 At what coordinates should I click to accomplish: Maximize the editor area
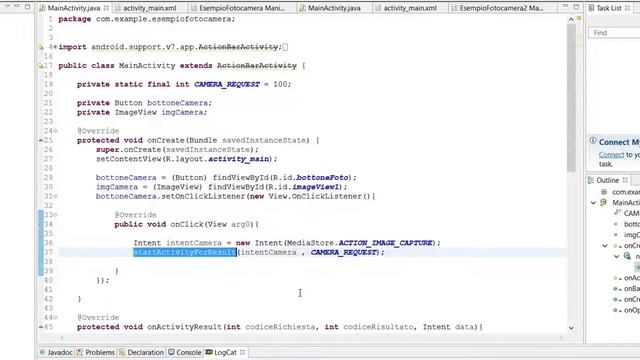tap(576, 7)
